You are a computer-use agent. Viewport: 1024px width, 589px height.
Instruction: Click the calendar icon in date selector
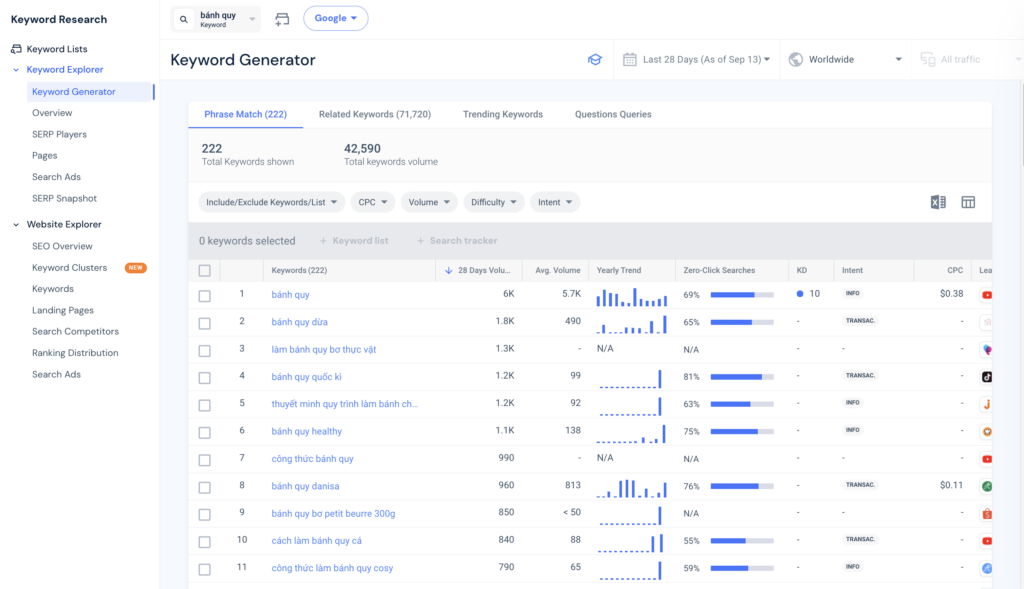(629, 60)
